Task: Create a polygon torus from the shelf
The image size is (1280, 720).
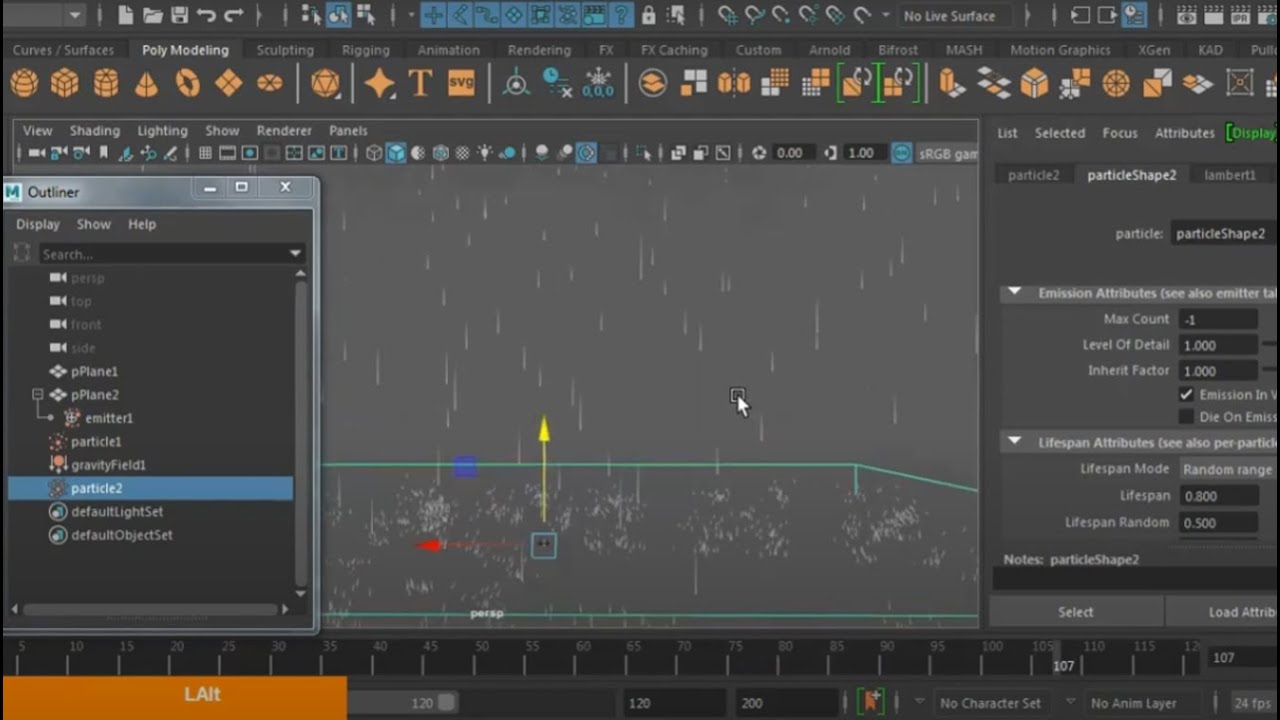Action: click(x=187, y=83)
